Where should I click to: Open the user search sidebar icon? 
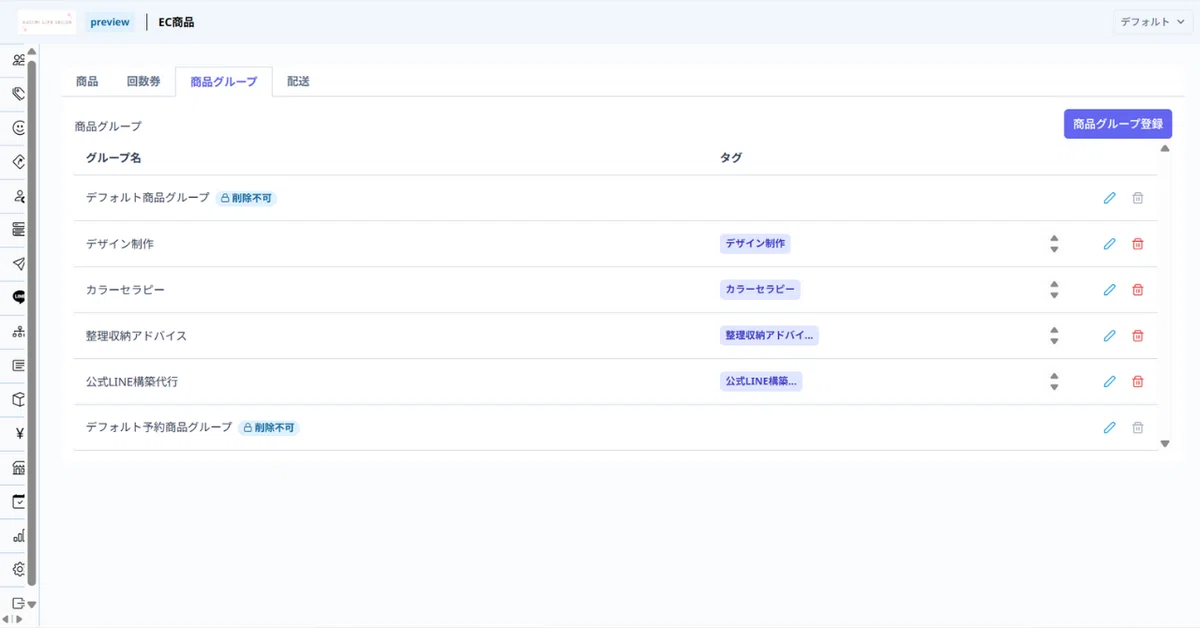point(18,196)
